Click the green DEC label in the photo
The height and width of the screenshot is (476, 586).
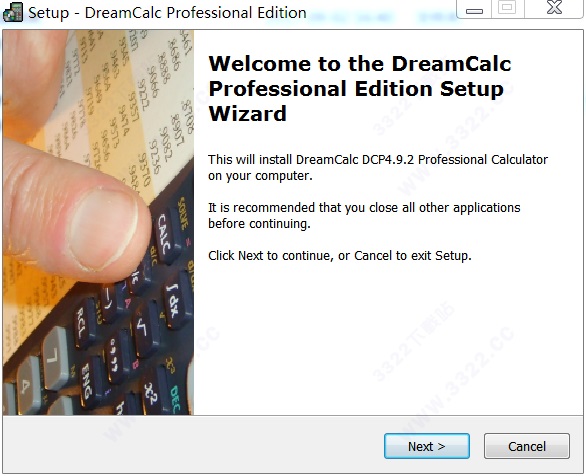(x=175, y=400)
